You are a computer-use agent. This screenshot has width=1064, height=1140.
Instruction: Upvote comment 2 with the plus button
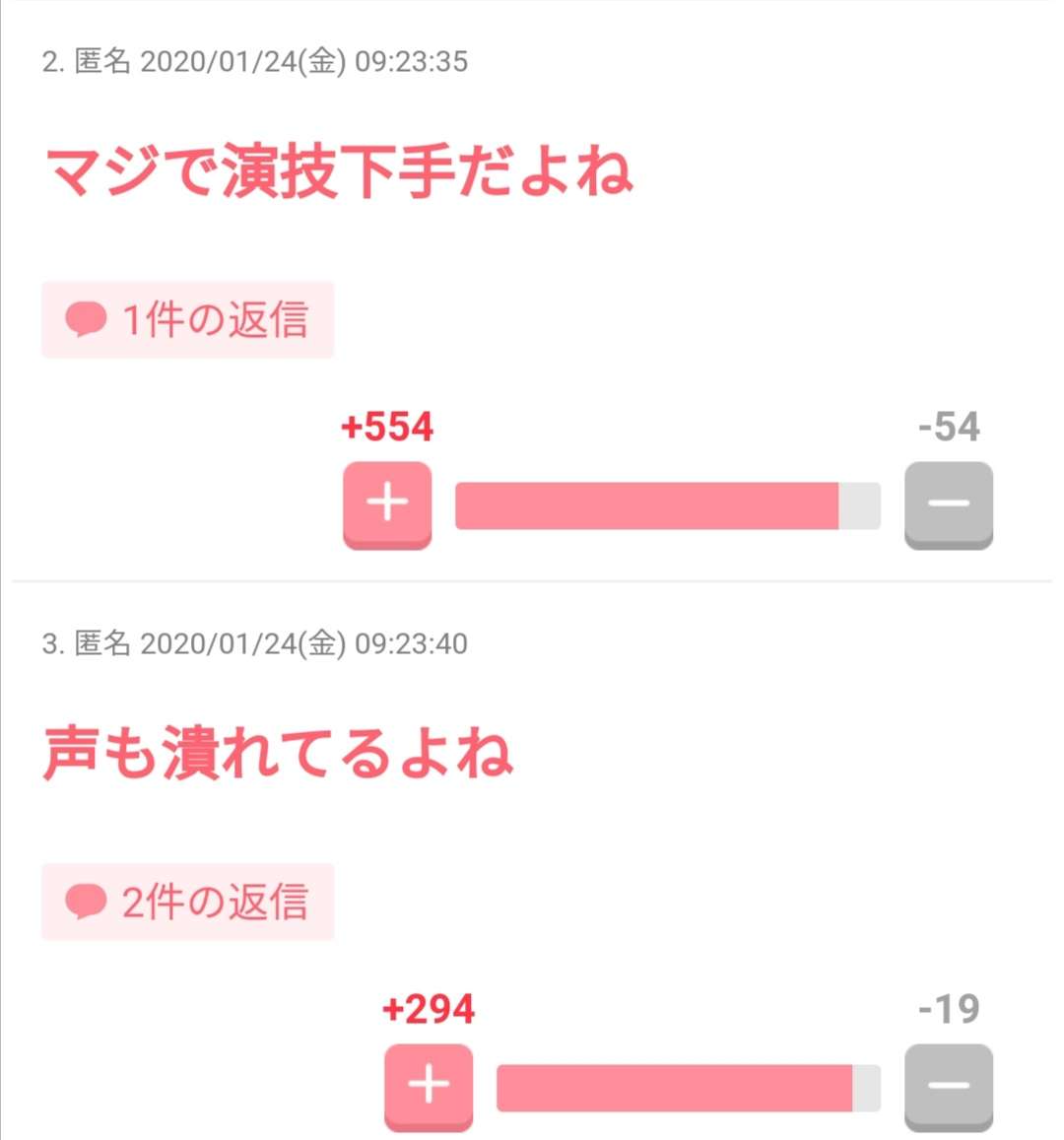[387, 504]
